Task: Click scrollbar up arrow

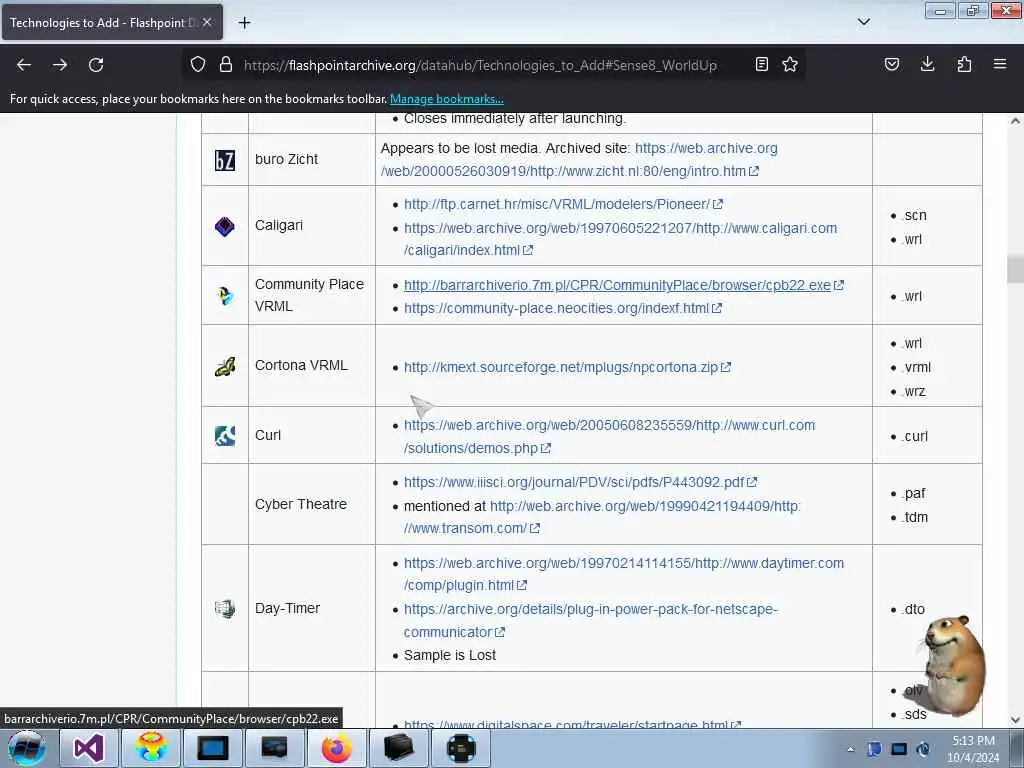Action: point(1015,121)
